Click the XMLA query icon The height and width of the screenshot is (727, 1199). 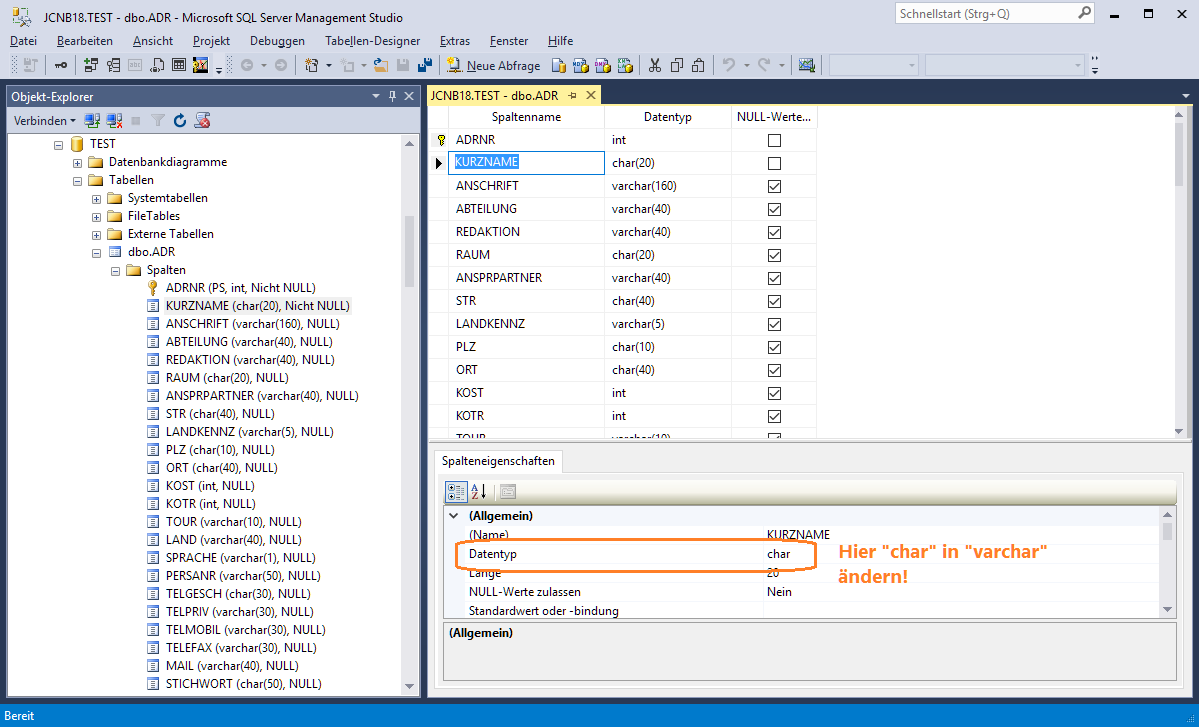click(625, 65)
